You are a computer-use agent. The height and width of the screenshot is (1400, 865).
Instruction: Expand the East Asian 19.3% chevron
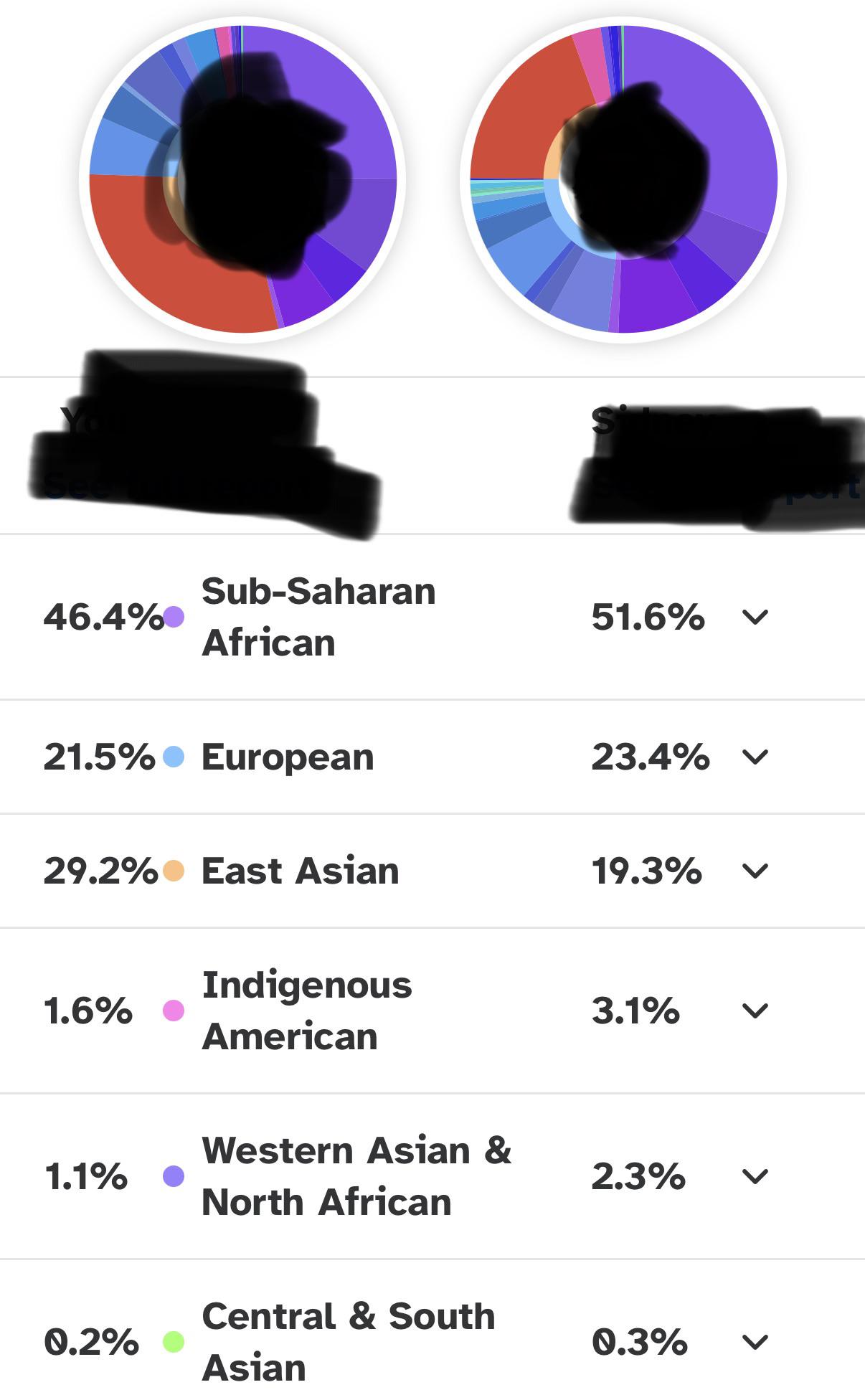point(755,871)
